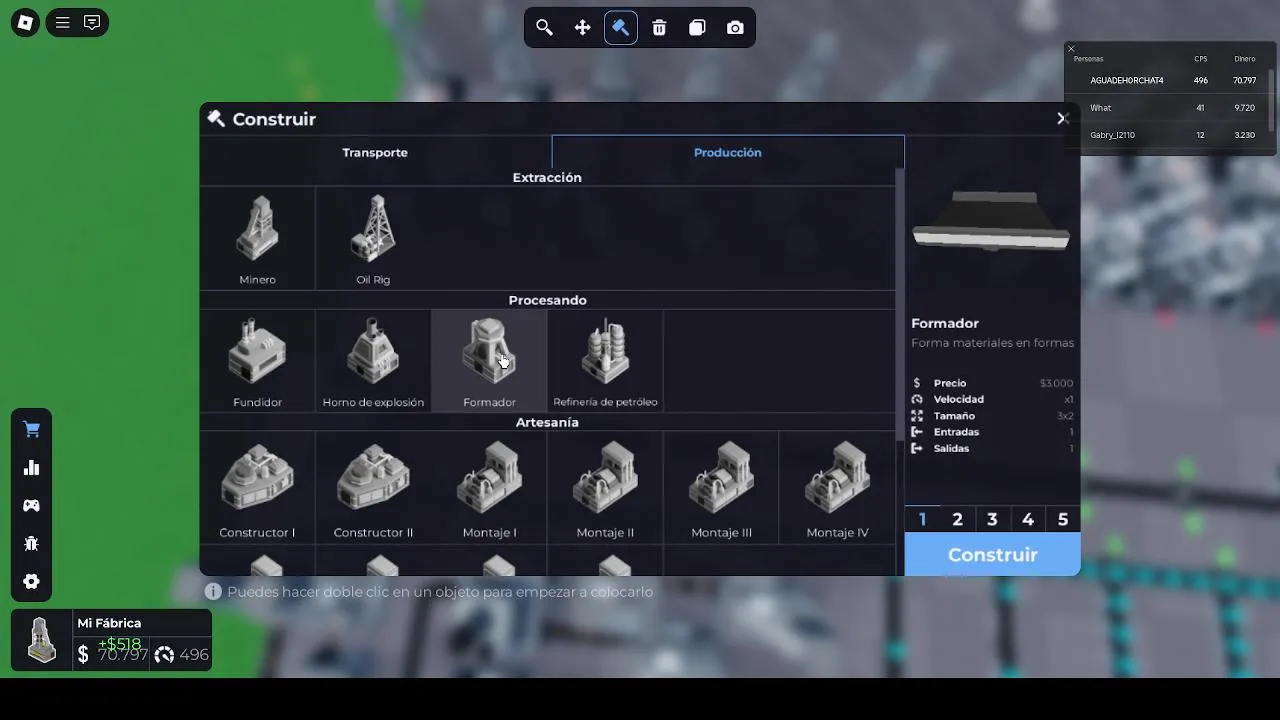The image size is (1280, 720).
Task: Click the Mi Fábrica factory thumbnail
Action: click(41, 640)
